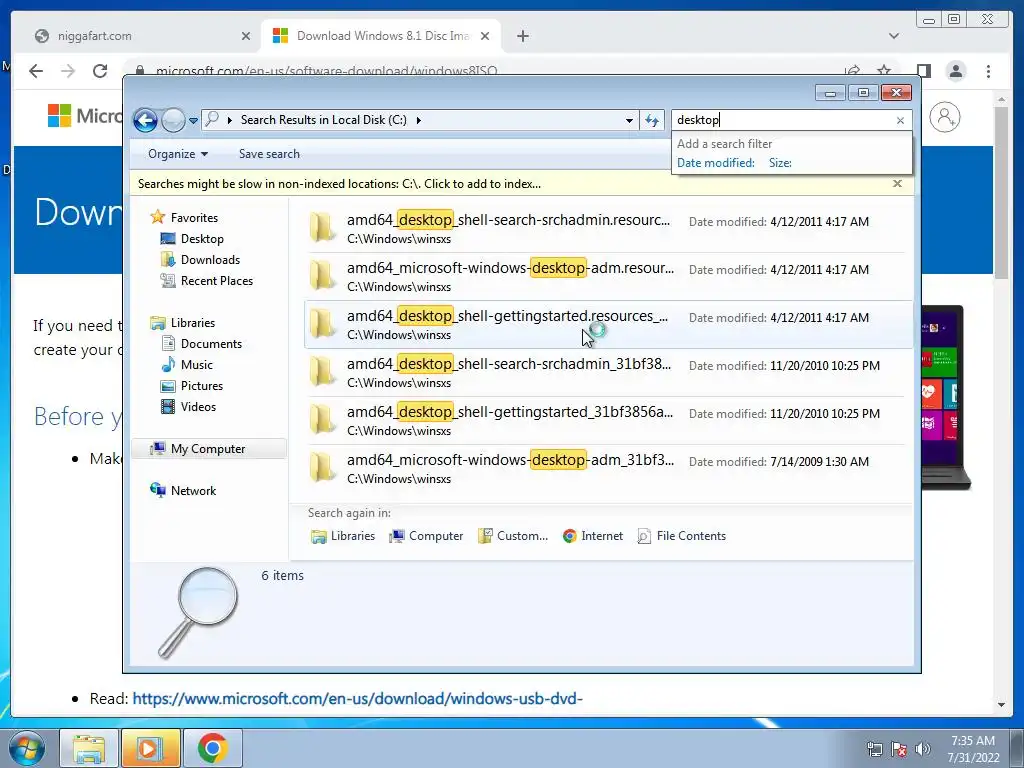Click folder icon of first search result
Image resolution: width=1024 pixels, height=768 pixels.
point(323,228)
